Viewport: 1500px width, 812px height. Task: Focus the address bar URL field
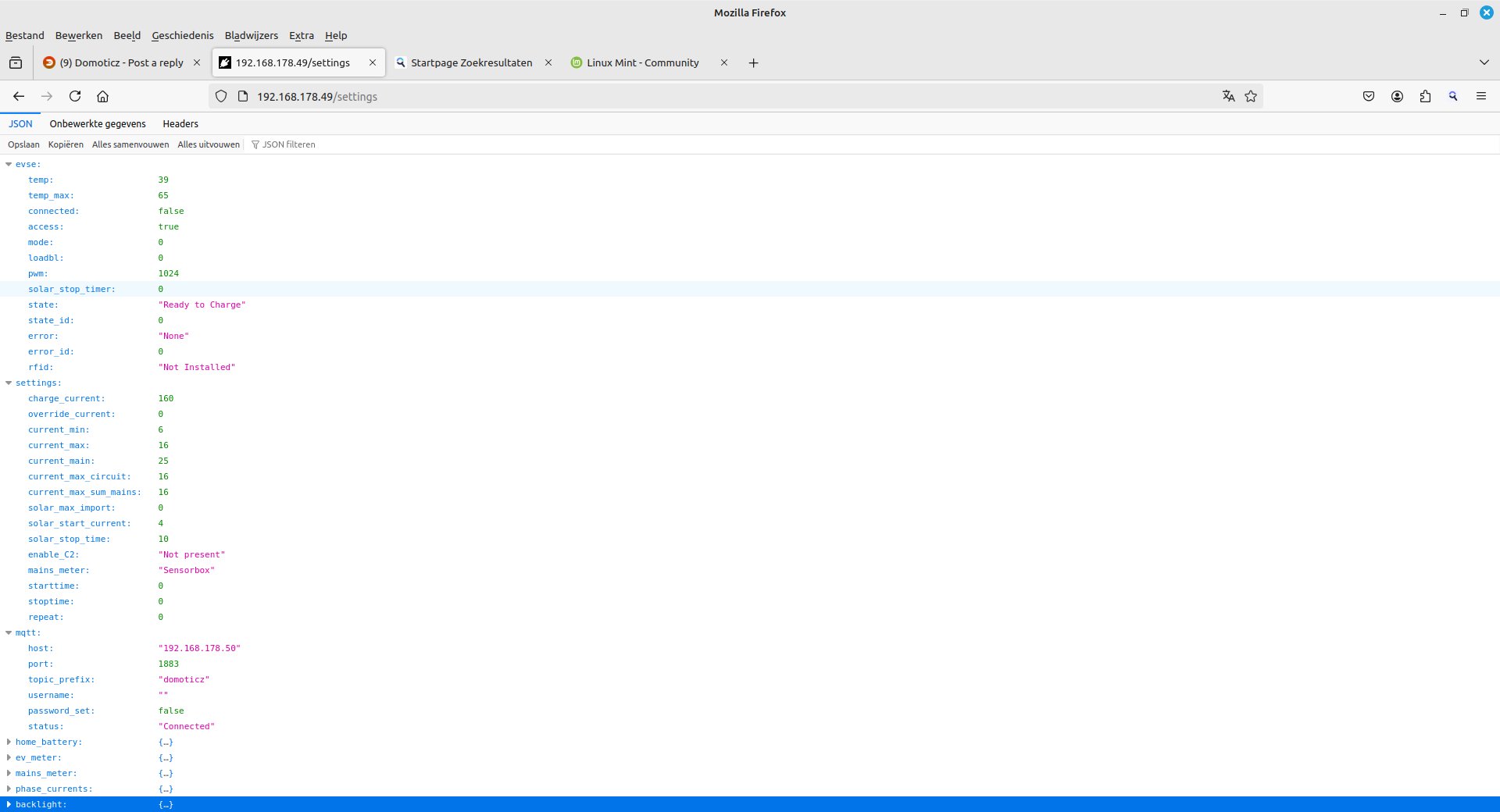point(734,96)
